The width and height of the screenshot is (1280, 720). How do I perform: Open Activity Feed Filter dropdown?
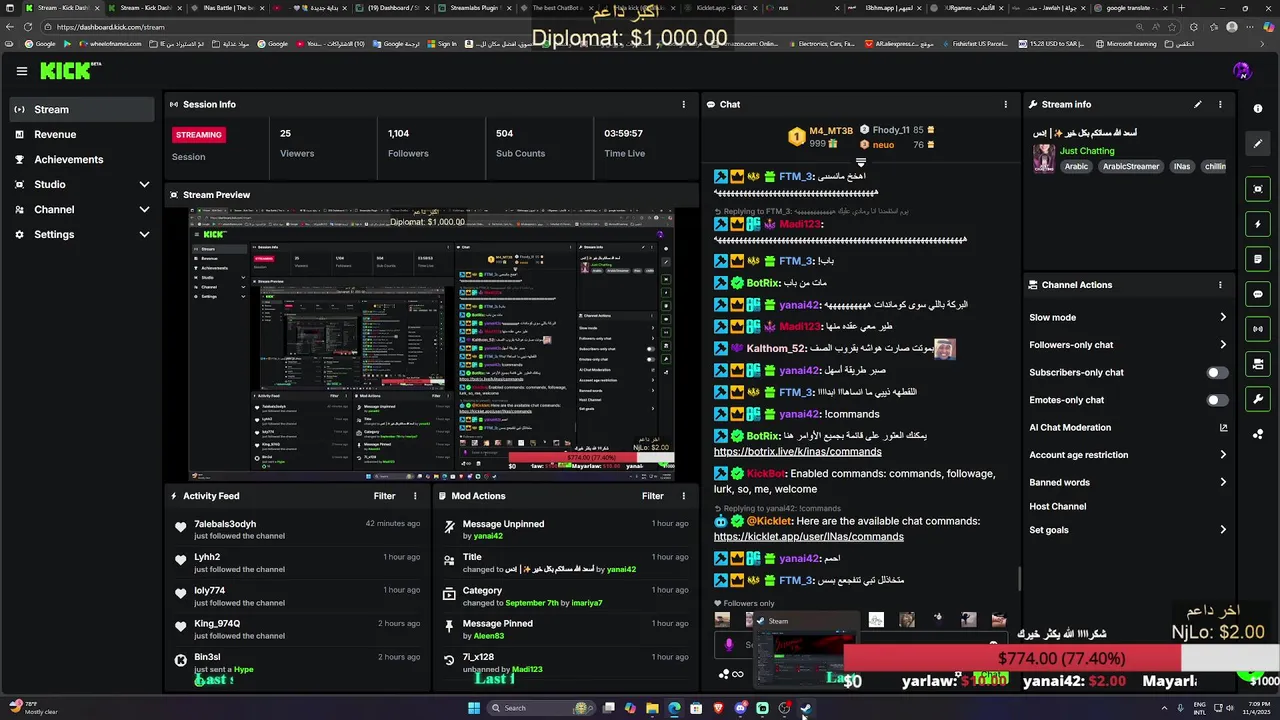(385, 496)
